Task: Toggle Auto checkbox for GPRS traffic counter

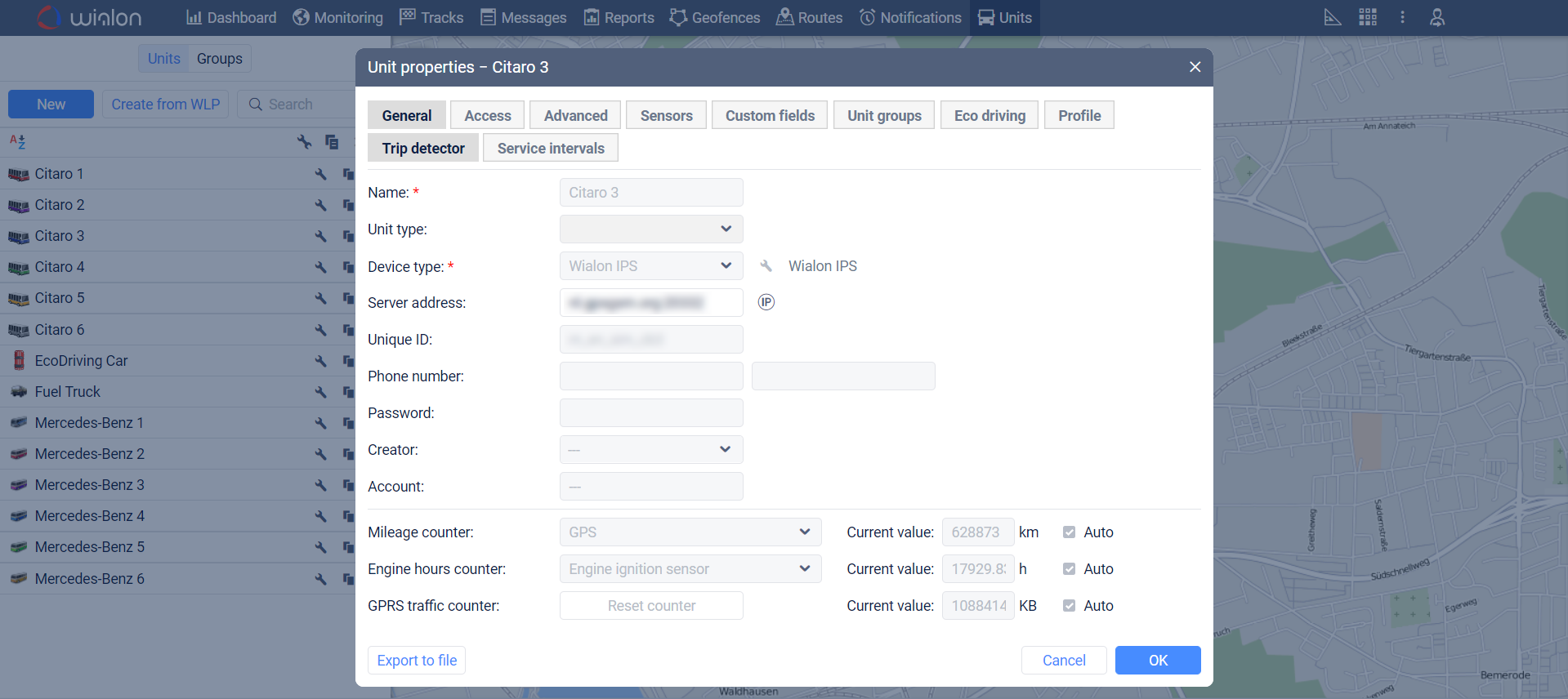Action: click(x=1069, y=606)
